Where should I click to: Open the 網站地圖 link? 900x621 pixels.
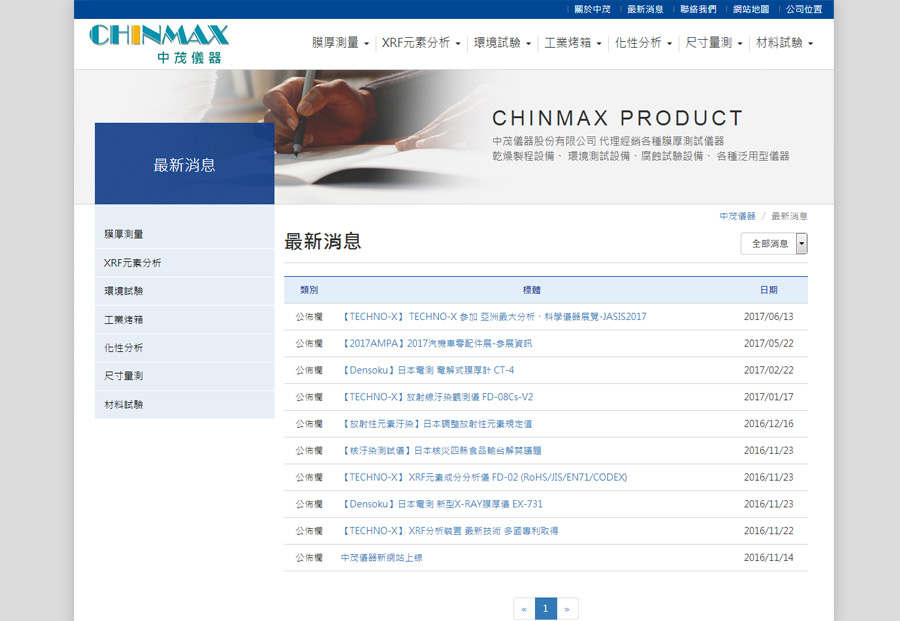pos(751,9)
